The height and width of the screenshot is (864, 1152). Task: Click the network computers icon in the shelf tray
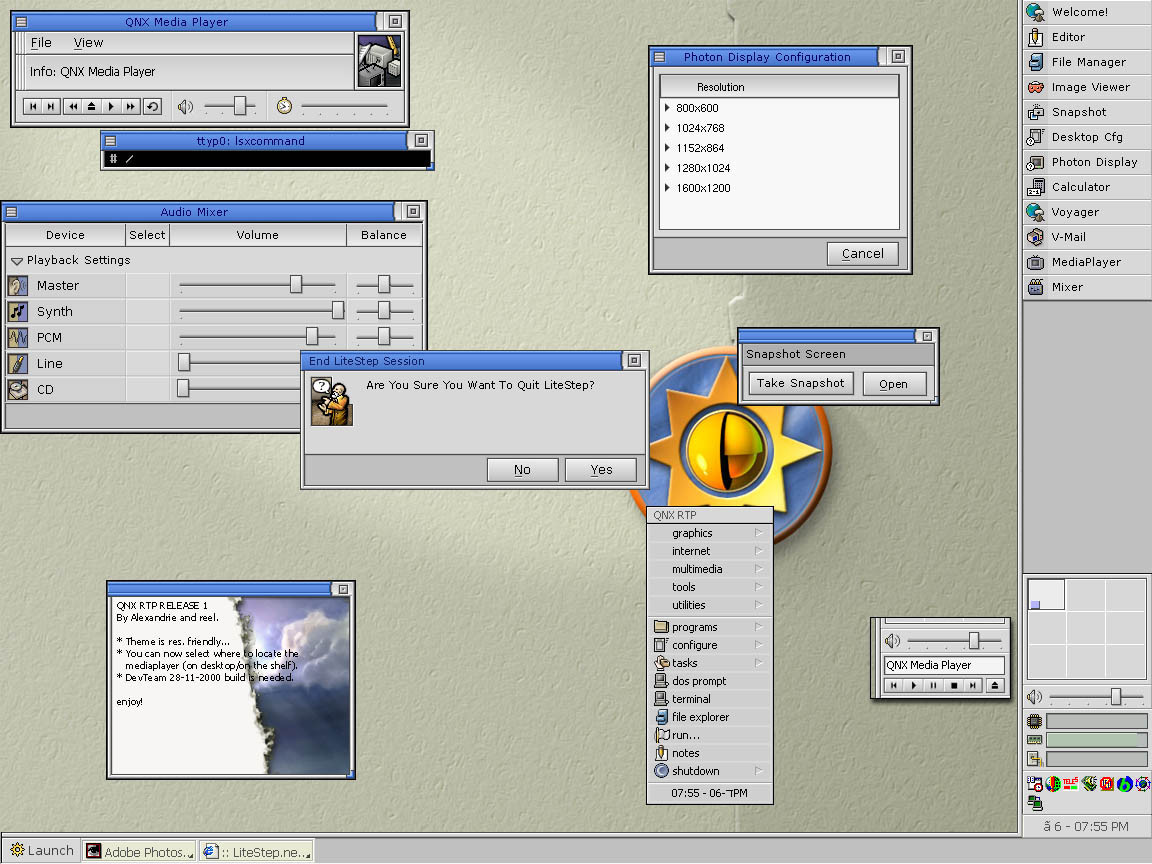[1035, 802]
